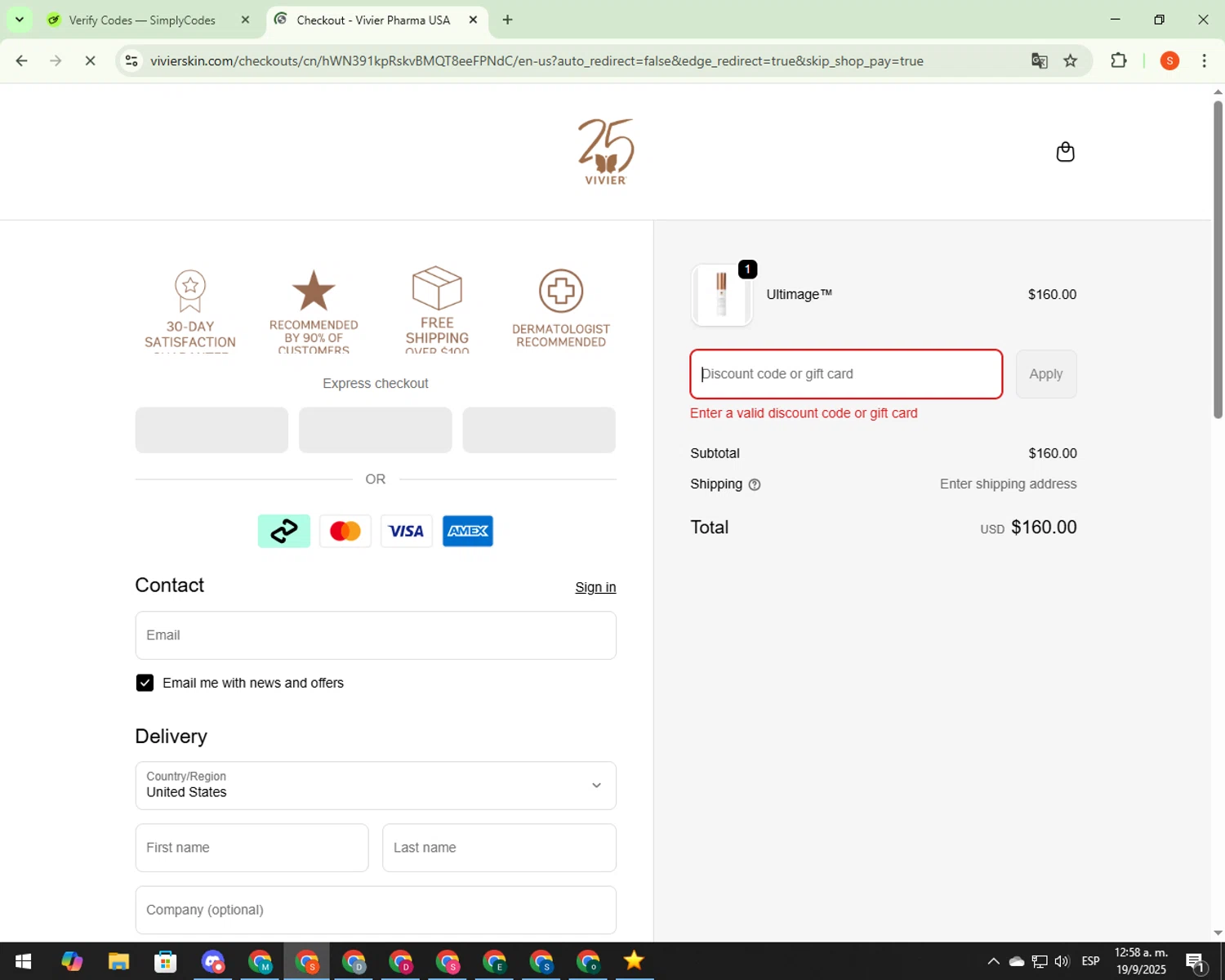Viewport: 1225px width, 980px height.
Task: Open File Explorer from taskbar
Action: (118, 961)
